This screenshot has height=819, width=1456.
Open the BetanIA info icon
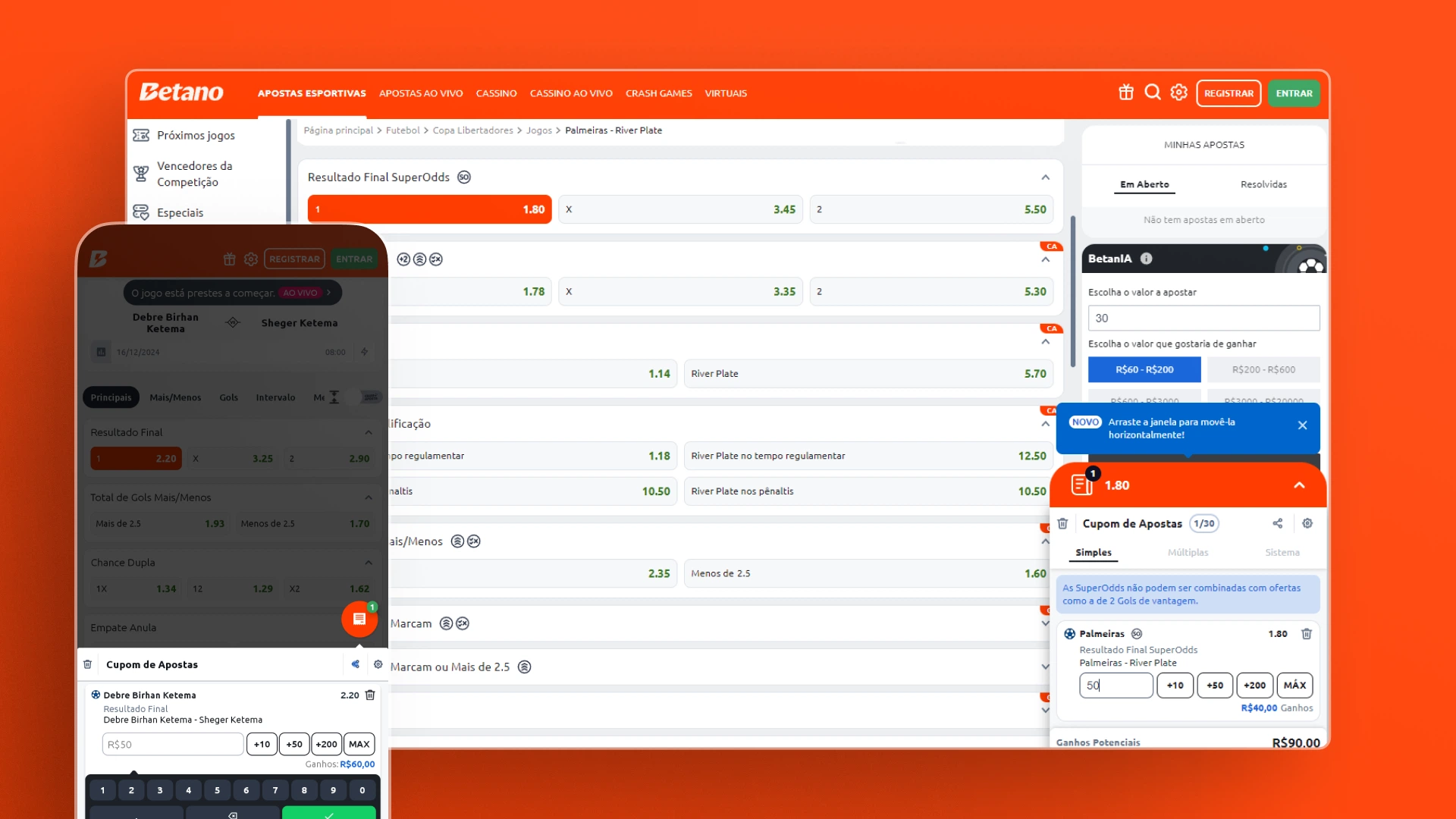pyautogui.click(x=1146, y=259)
